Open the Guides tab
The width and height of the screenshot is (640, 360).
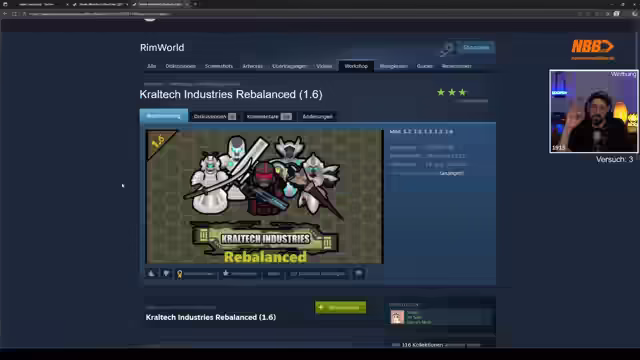pos(424,66)
